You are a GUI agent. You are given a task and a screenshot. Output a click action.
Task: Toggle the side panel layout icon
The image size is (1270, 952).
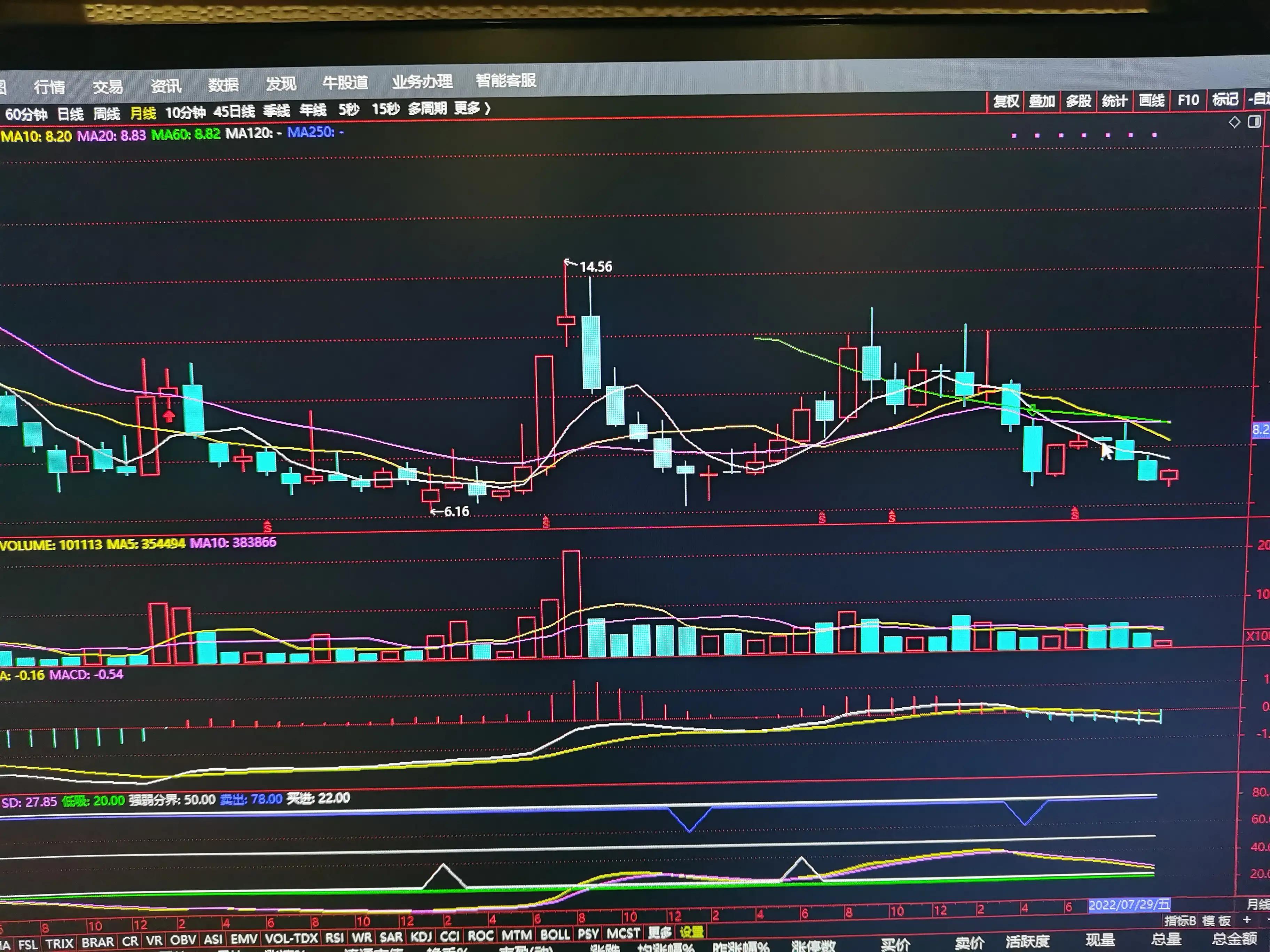click(x=1254, y=122)
